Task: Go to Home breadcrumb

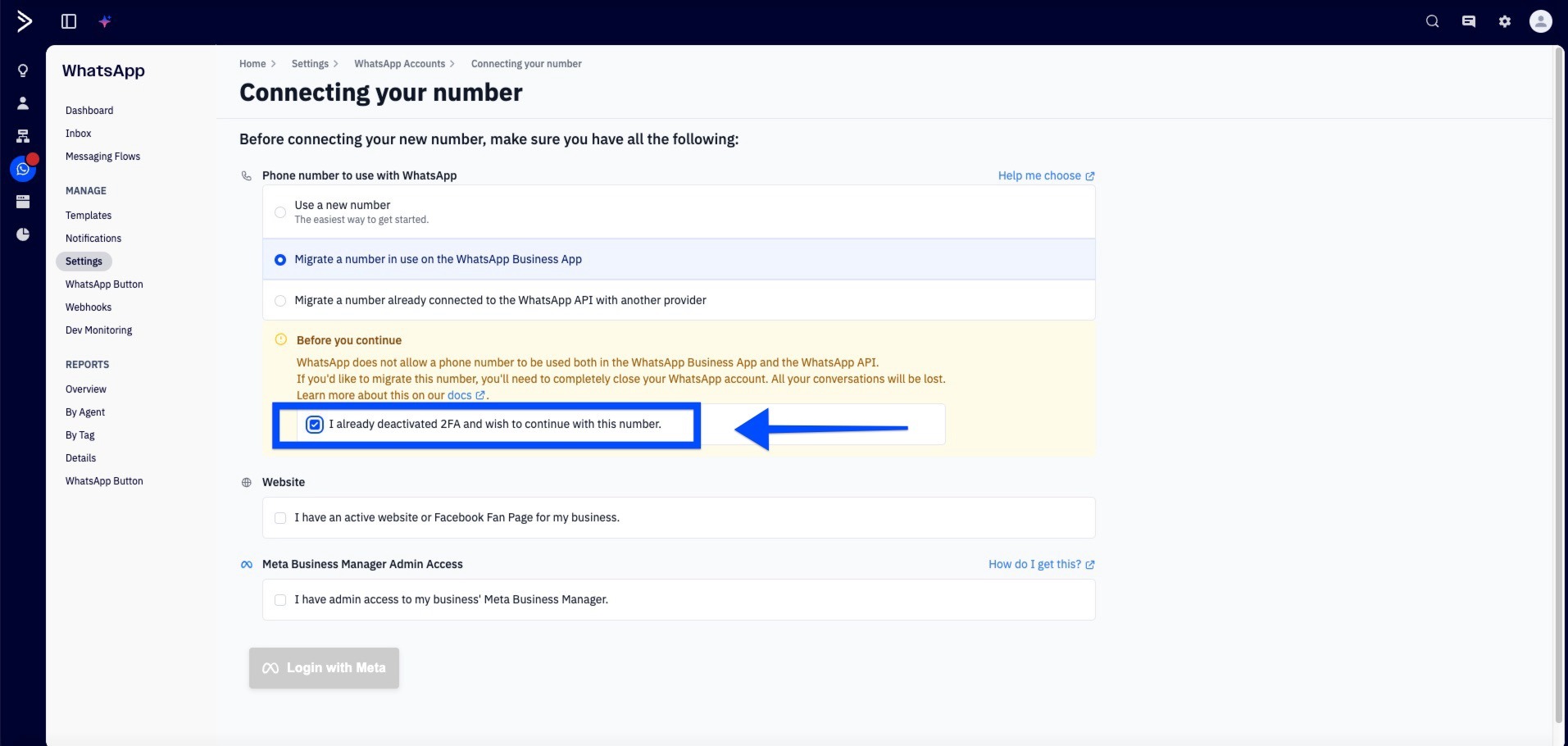Action: tap(252, 64)
